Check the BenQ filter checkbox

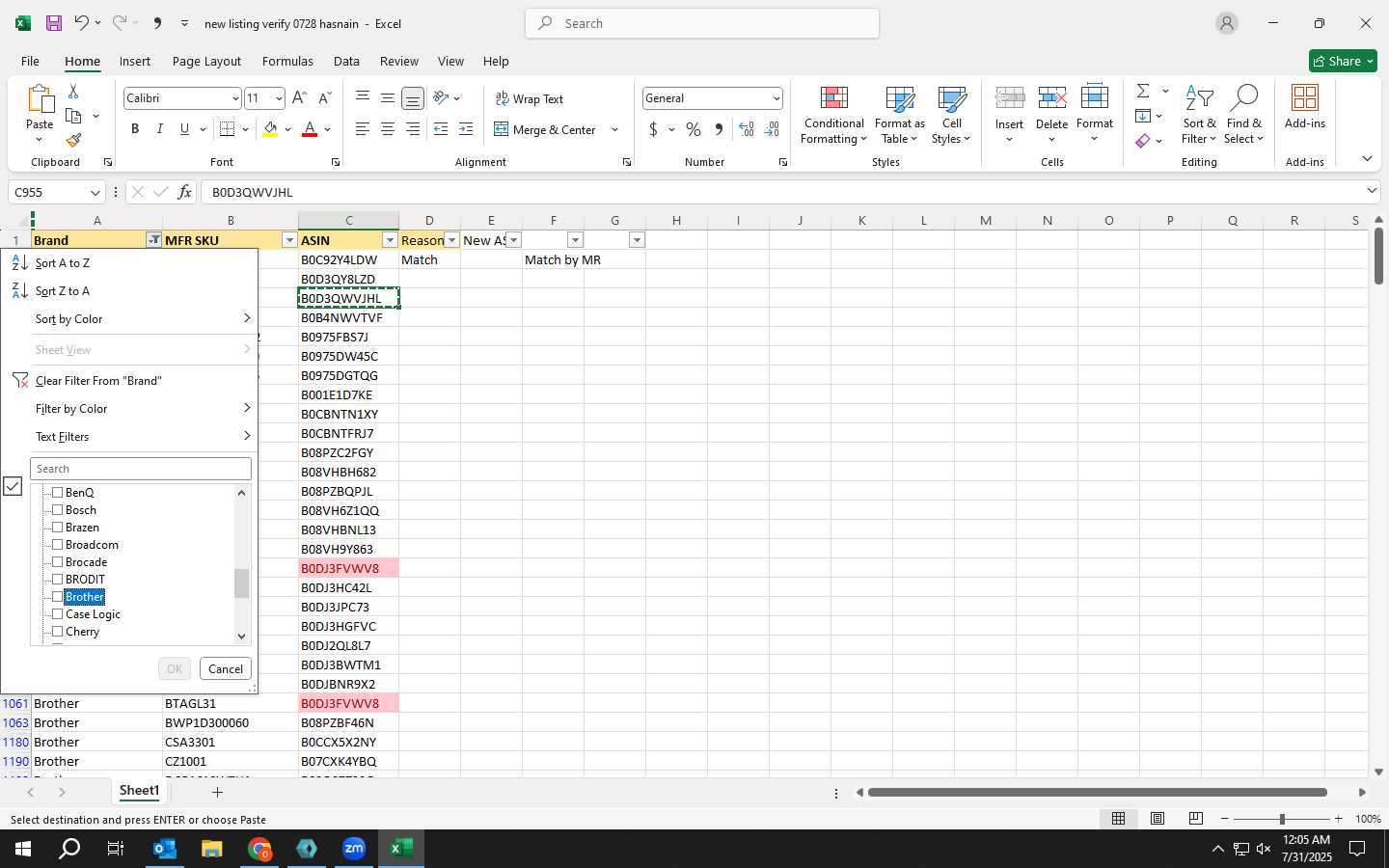(x=57, y=493)
